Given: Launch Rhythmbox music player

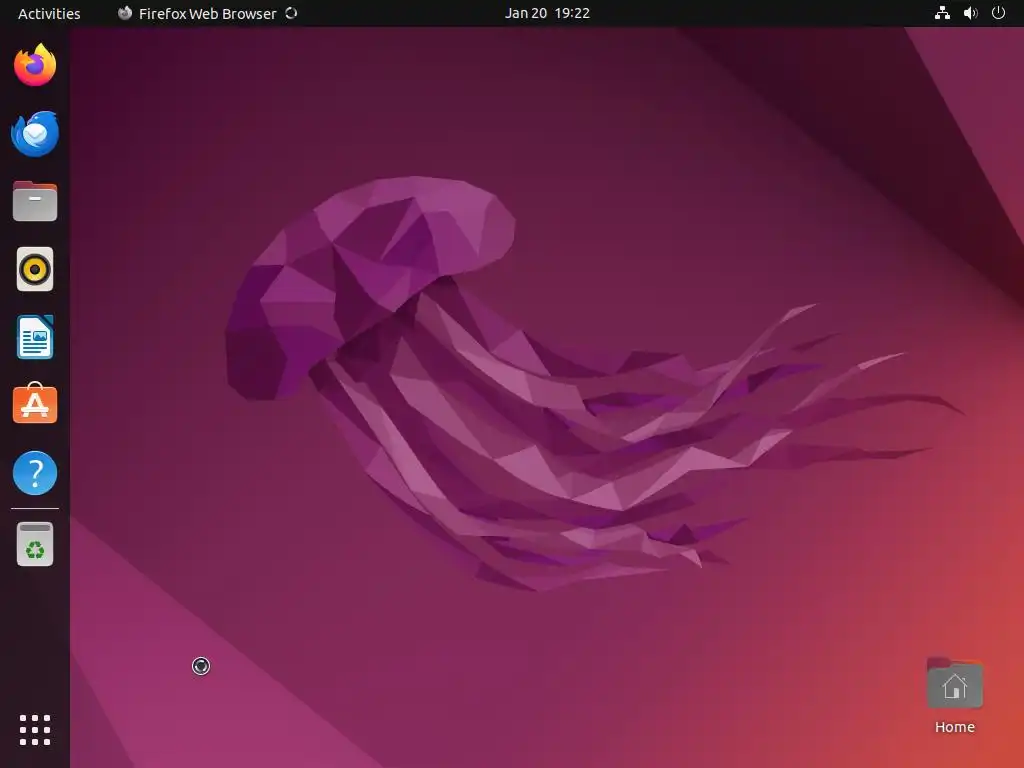Looking at the screenshot, I should click(35, 269).
